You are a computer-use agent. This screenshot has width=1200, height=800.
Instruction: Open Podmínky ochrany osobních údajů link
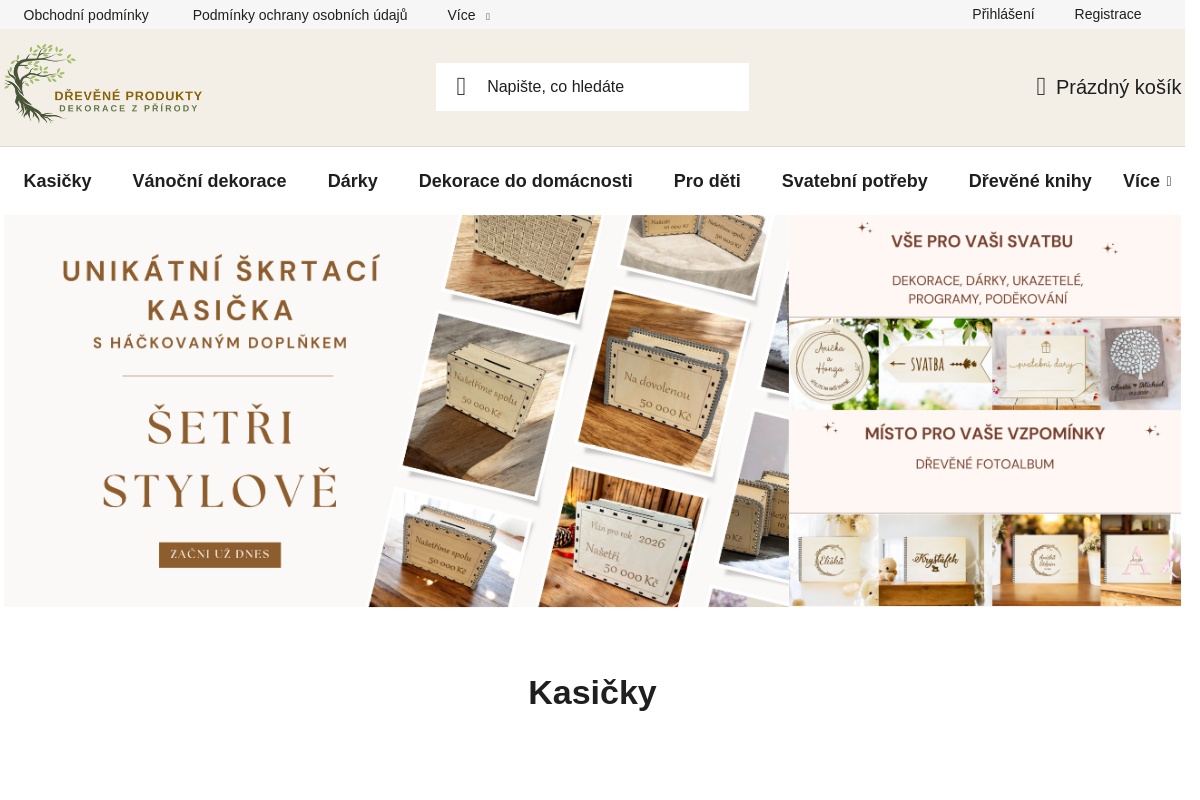[300, 15]
